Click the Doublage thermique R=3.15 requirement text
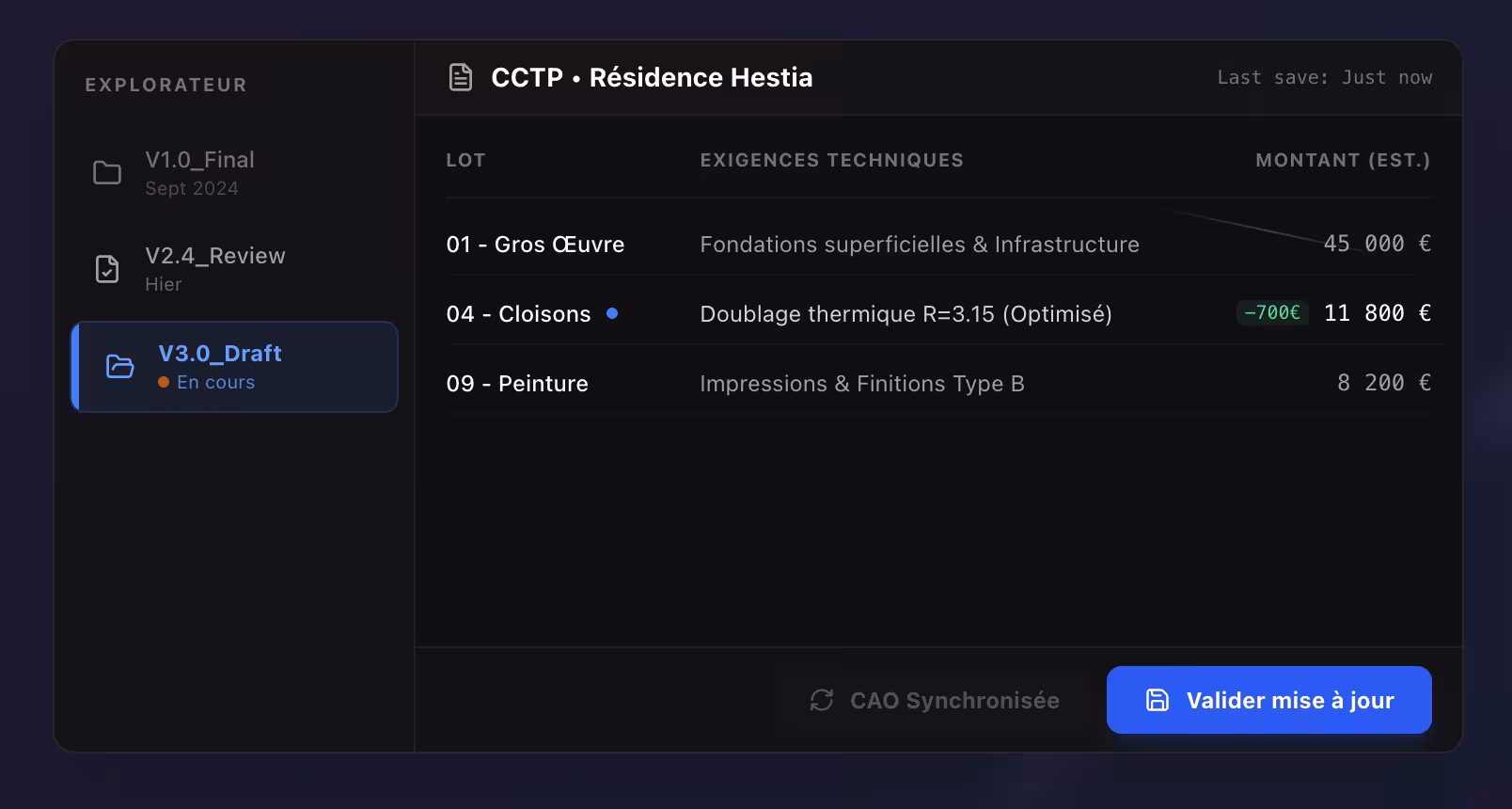 click(906, 313)
